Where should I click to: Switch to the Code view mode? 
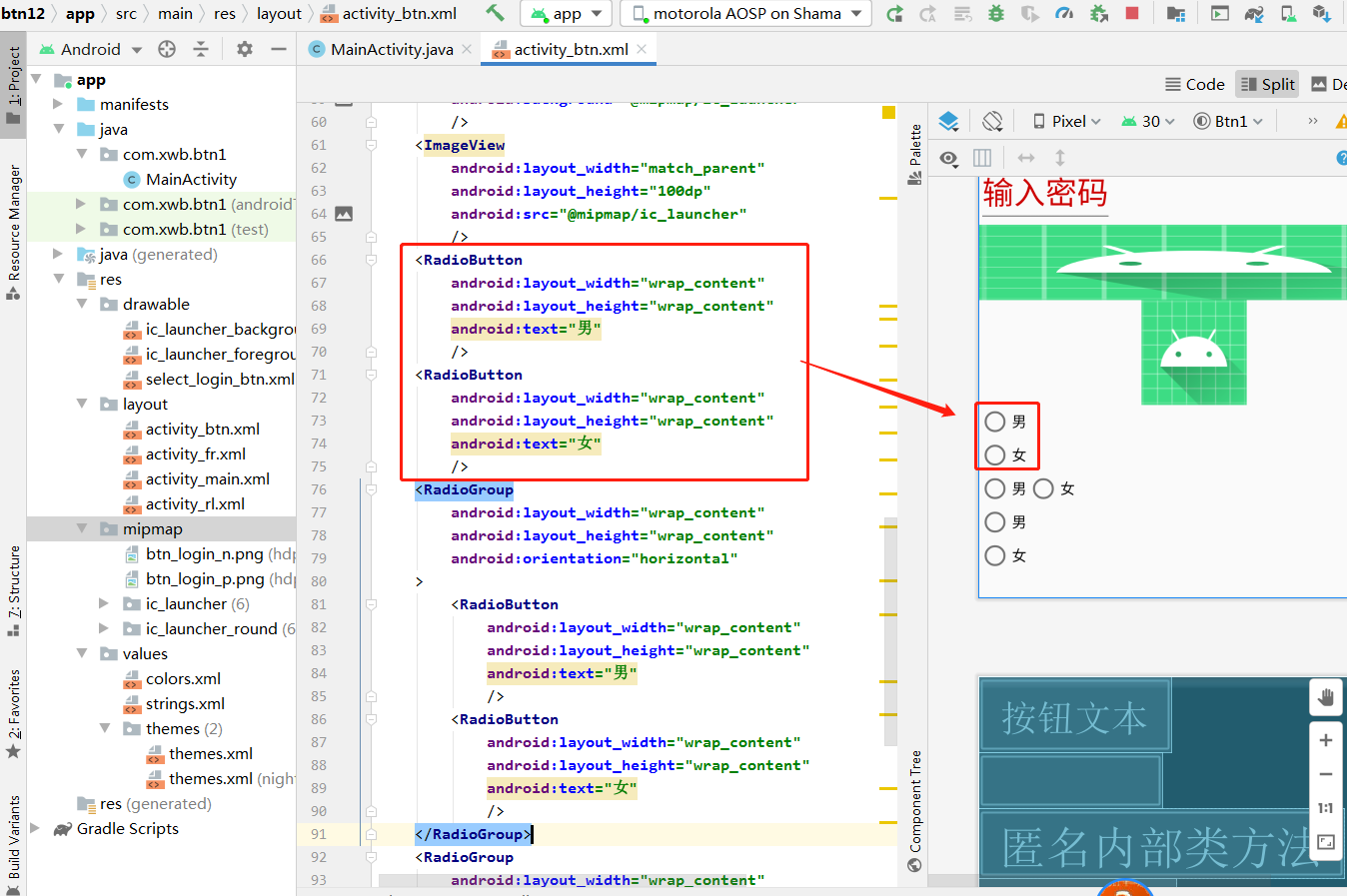(x=1194, y=84)
